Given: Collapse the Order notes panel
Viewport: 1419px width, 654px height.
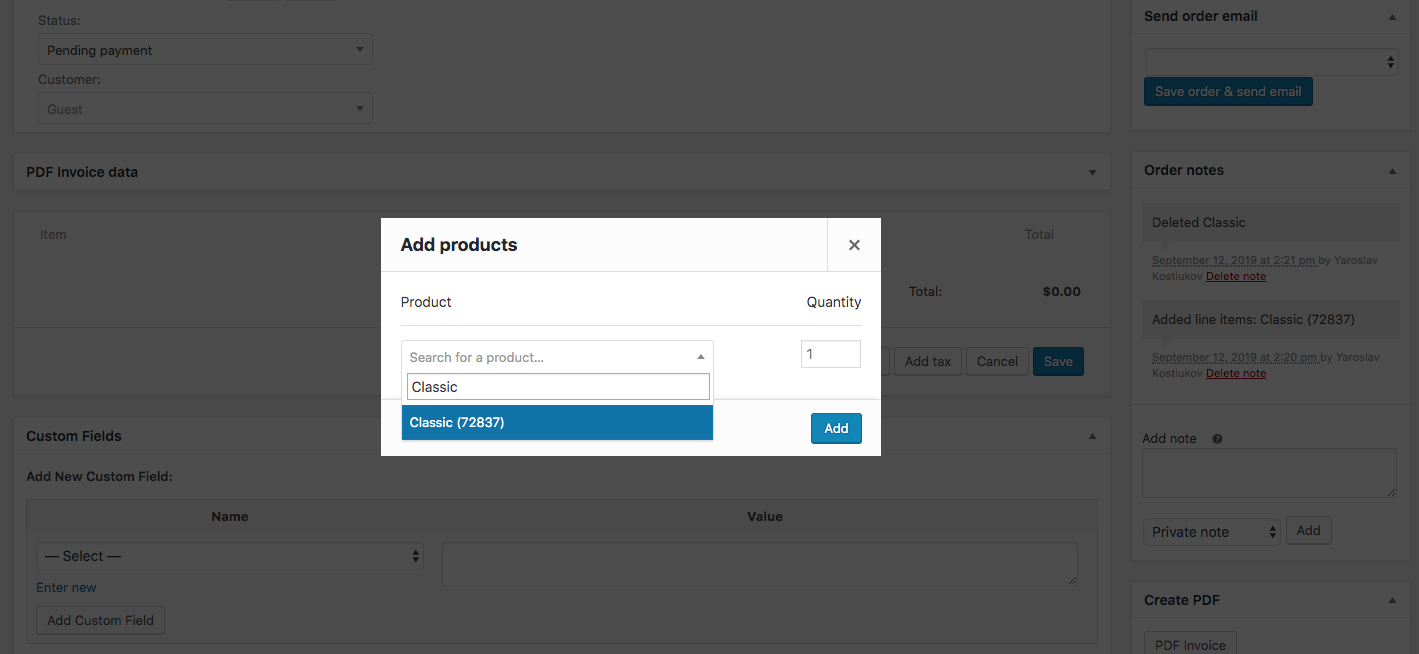Looking at the screenshot, I should (x=1392, y=171).
